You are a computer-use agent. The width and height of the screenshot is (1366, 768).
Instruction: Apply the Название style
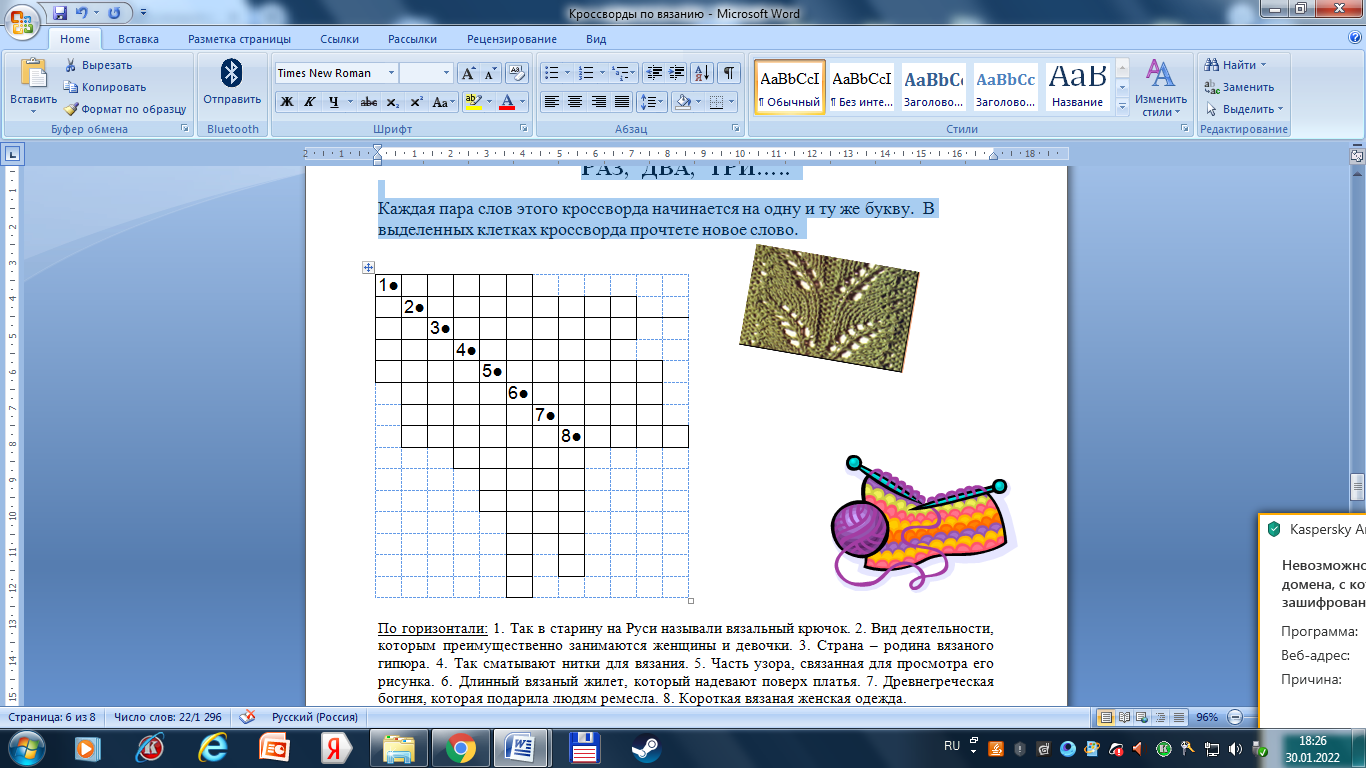click(x=1077, y=86)
